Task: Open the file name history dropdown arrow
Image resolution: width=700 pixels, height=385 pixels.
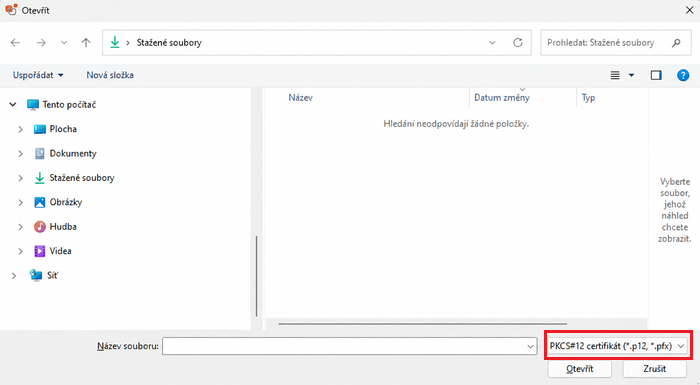Action: coord(530,346)
